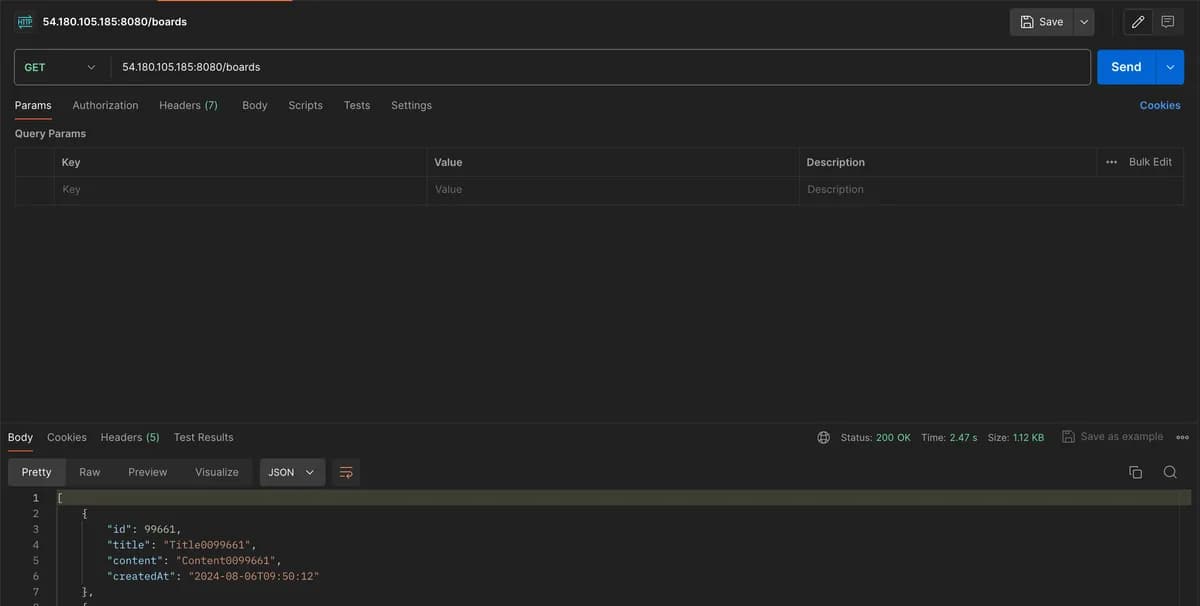The image size is (1200, 606).
Task: Open the Scripts tab
Action: pyautogui.click(x=305, y=105)
